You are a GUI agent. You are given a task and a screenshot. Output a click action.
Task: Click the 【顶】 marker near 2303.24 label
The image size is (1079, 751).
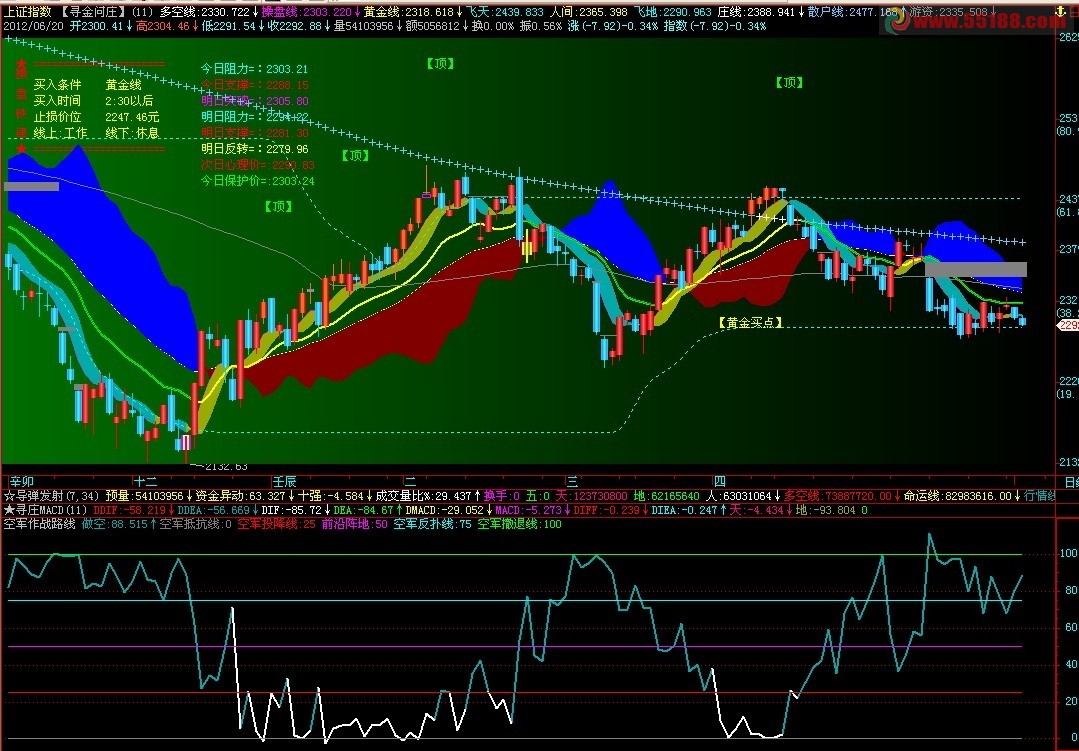coord(278,206)
